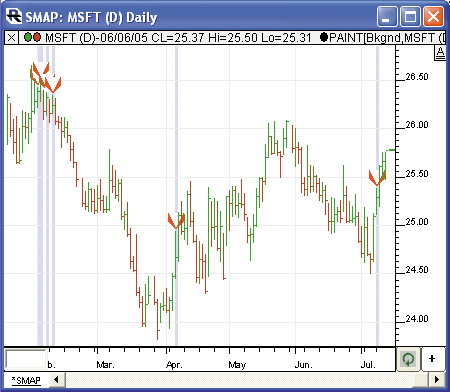Viewport: 450px width, 392px height.
Task: Close the SMAP chart window
Action: click(433, 16)
